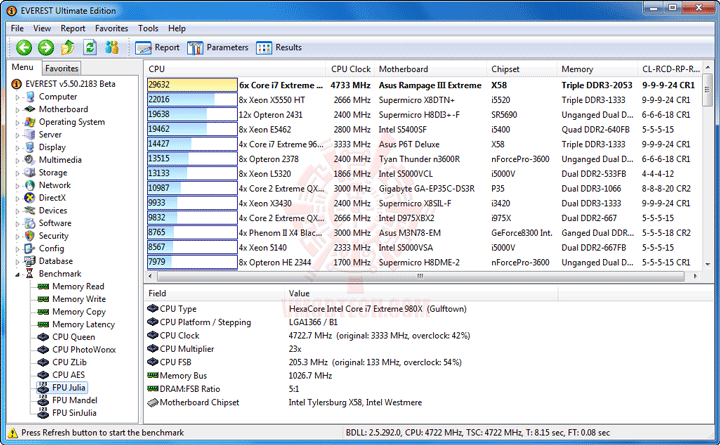Sort by the CPU Clock column header
The height and width of the screenshot is (445, 720).
[x=350, y=69]
